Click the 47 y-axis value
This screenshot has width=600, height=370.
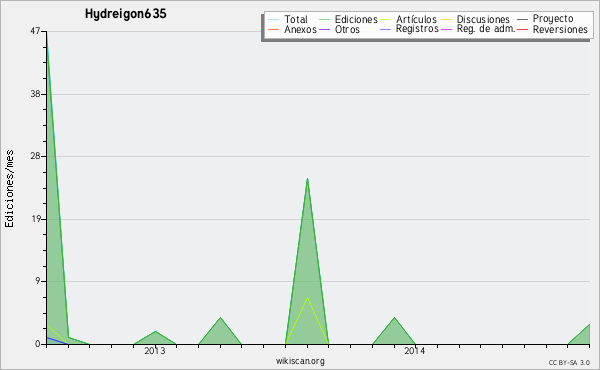click(x=35, y=31)
